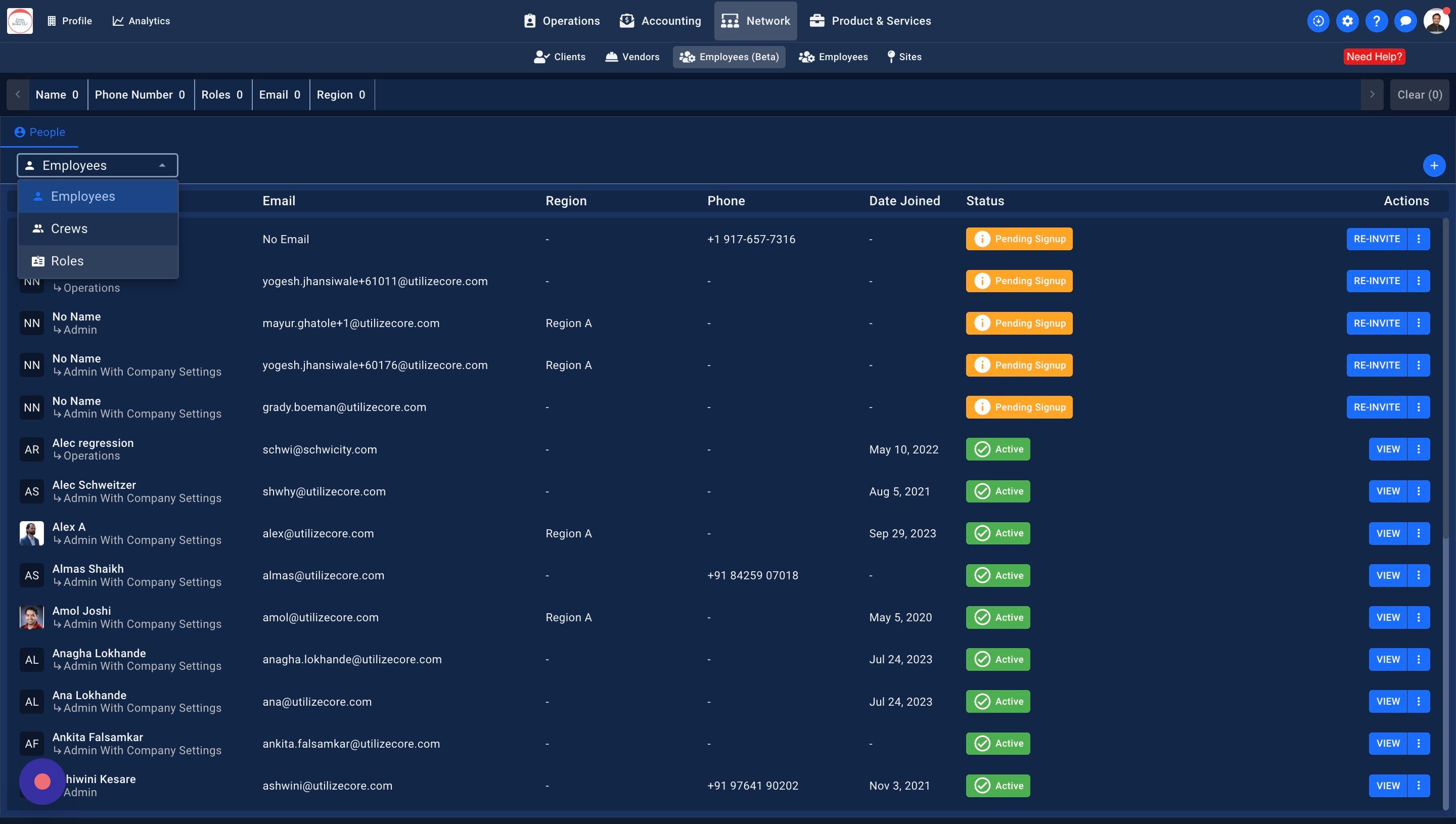Click the company logo icon
The image size is (1456, 824).
(x=20, y=21)
